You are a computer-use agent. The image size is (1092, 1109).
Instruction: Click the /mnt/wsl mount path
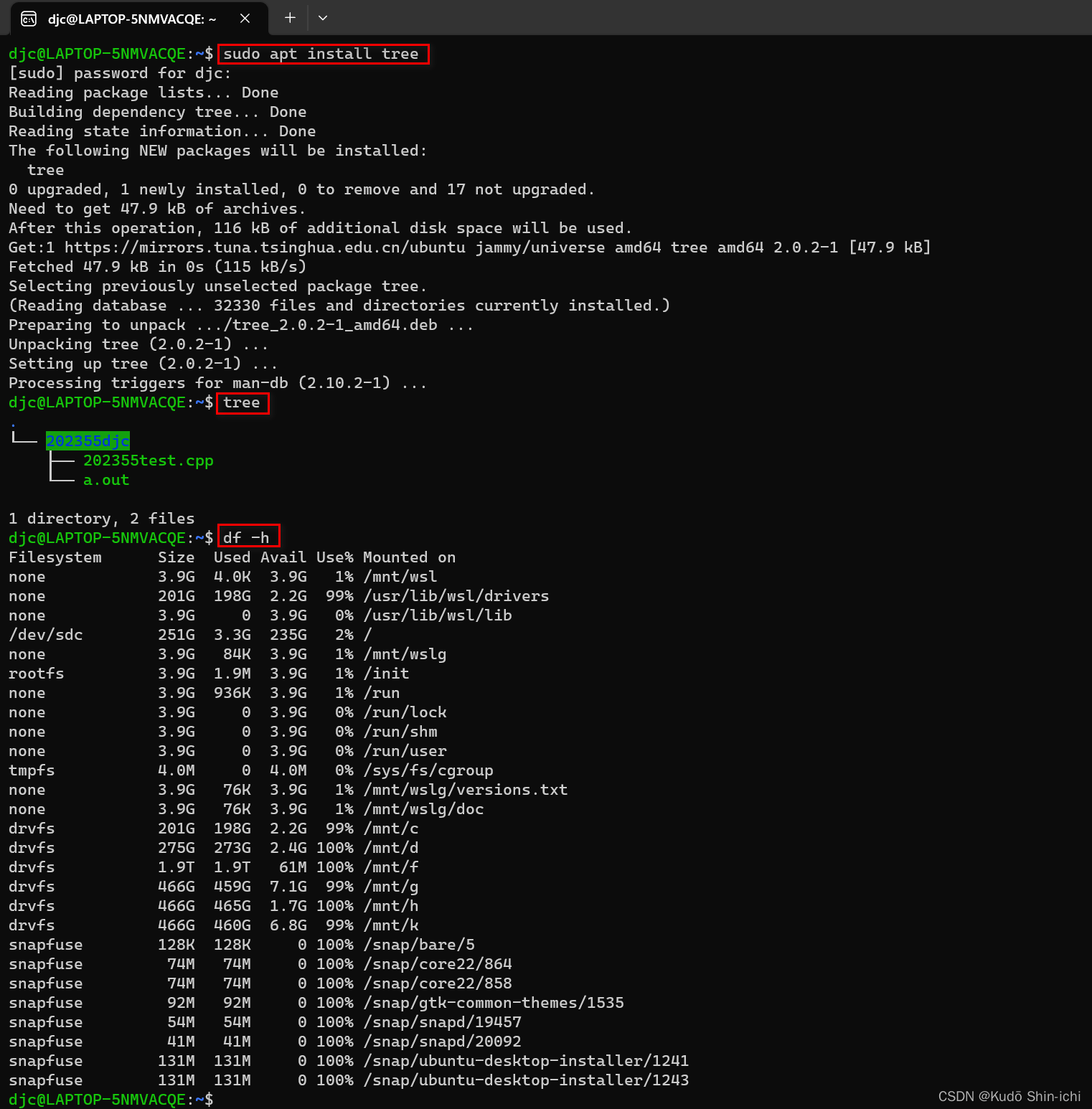400,577
